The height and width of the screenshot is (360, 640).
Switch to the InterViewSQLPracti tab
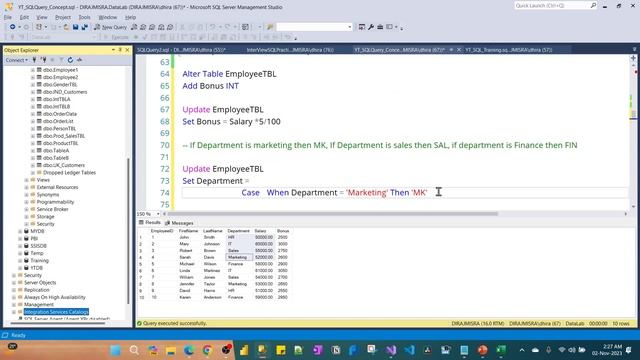coord(290,50)
